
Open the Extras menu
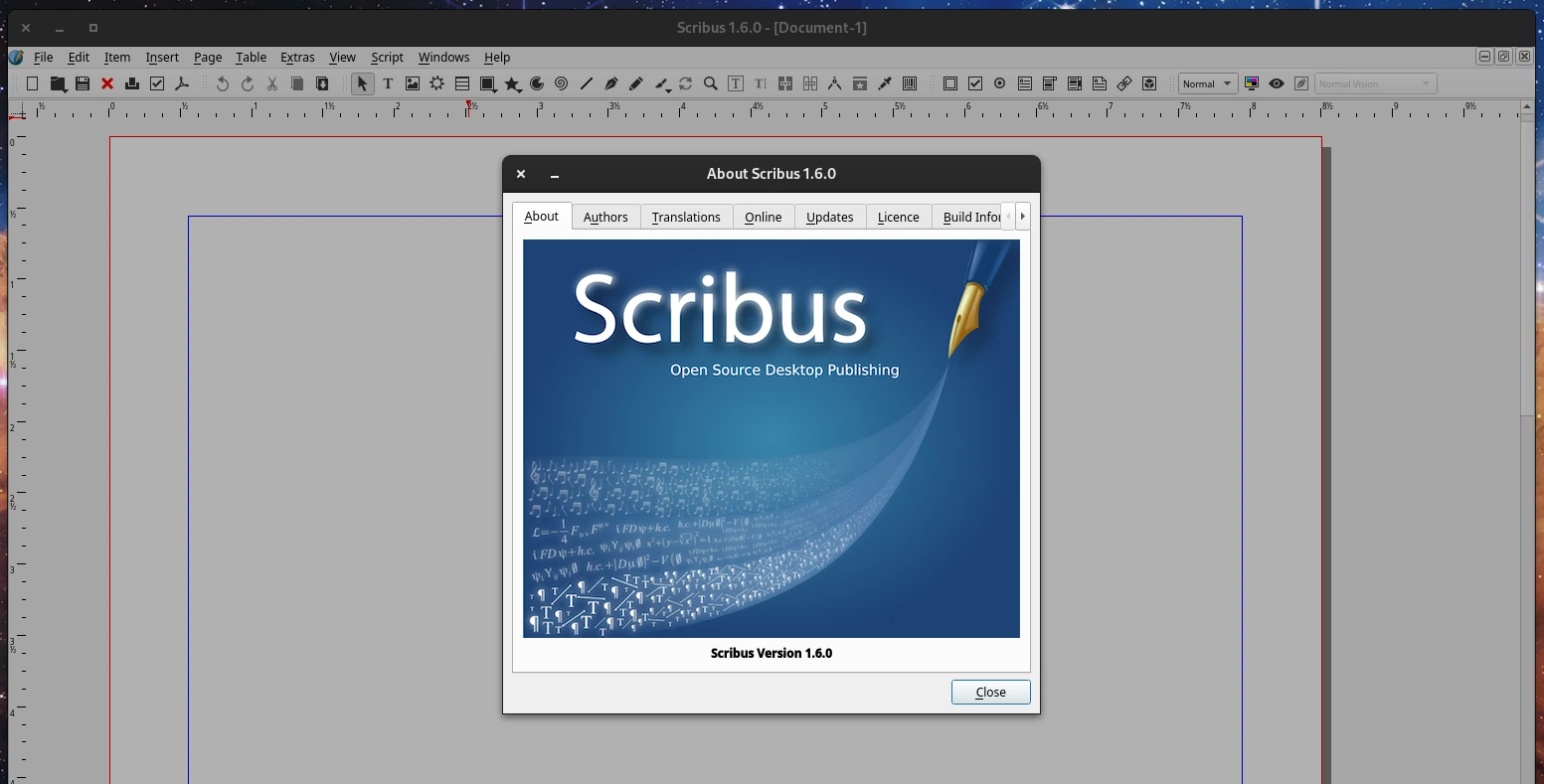(297, 58)
